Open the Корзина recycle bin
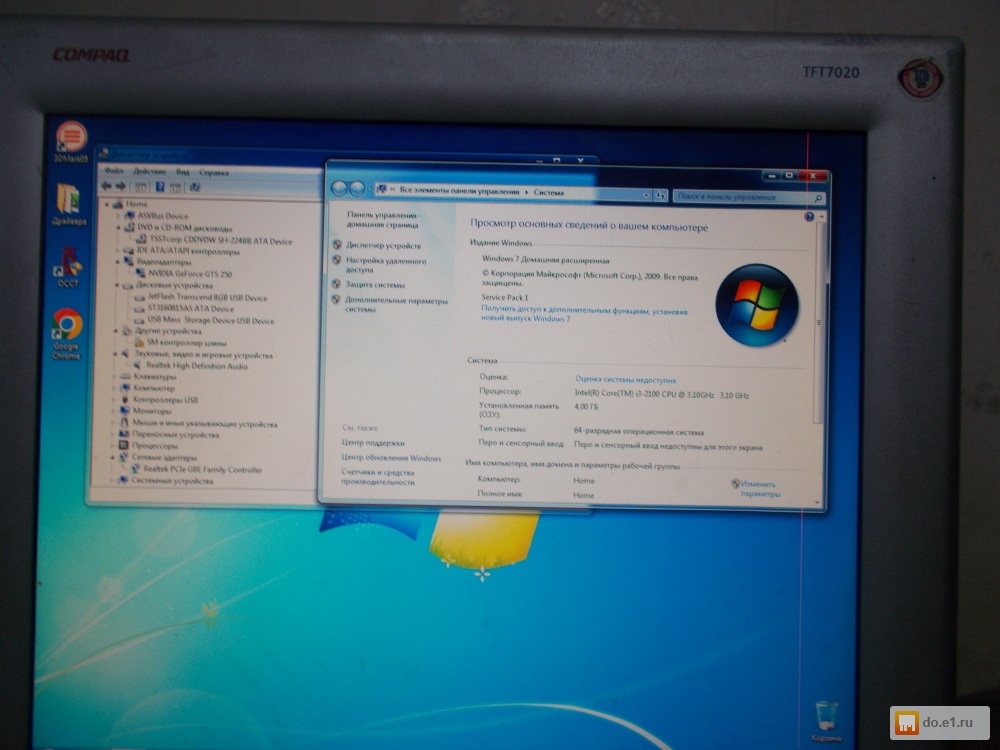1000x750 pixels. pos(826,715)
